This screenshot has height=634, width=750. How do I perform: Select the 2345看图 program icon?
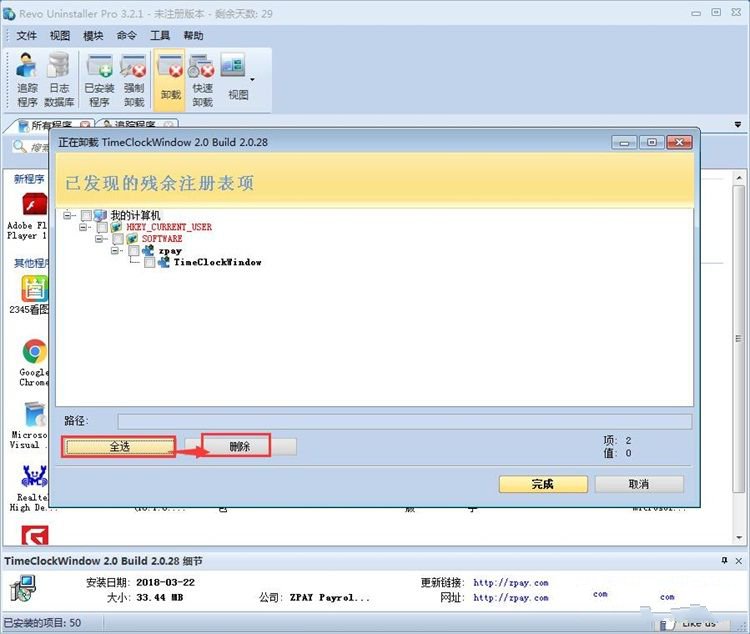pos(34,289)
